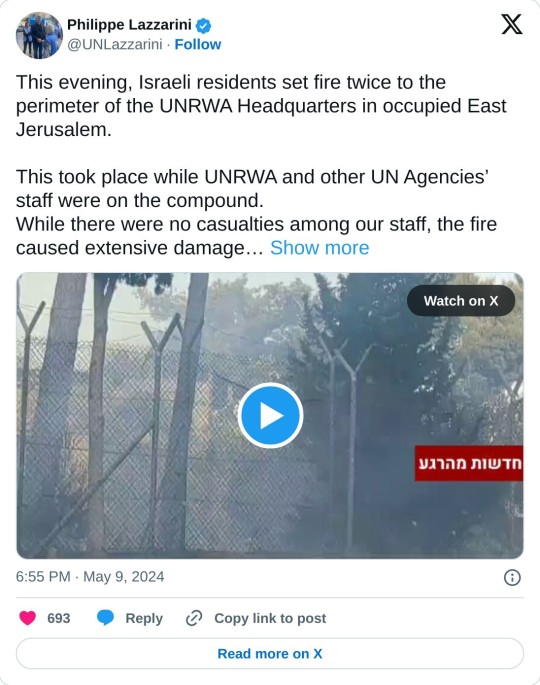This screenshot has height=685, width=540.
Task: Open the Philippe Lazzarini display name
Action: pos(129,25)
